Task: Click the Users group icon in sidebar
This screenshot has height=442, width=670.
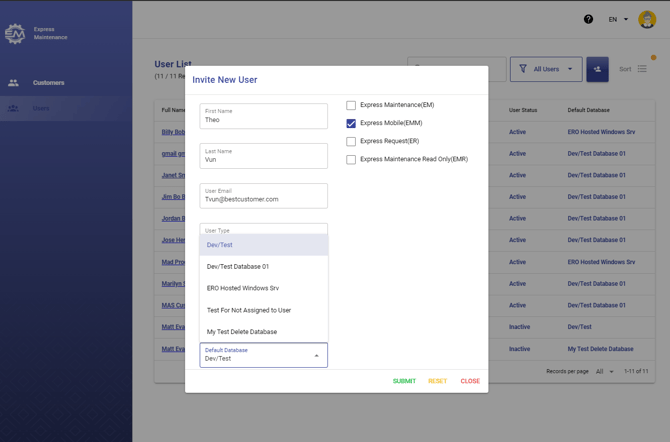Action: [13, 108]
